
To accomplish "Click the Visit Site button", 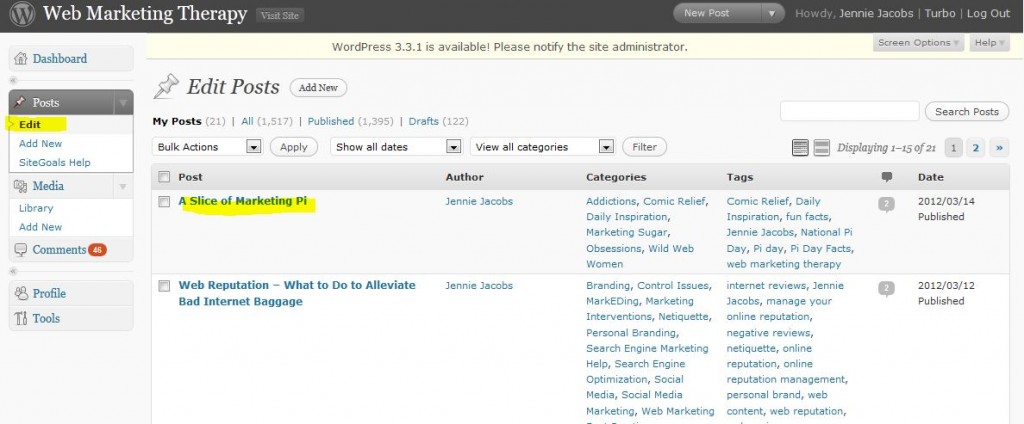I will (280, 16).
